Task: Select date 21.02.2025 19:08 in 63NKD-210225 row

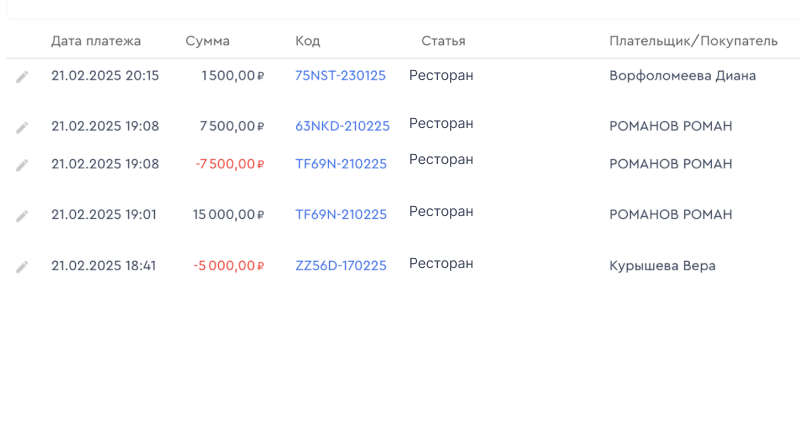Action: [105, 126]
